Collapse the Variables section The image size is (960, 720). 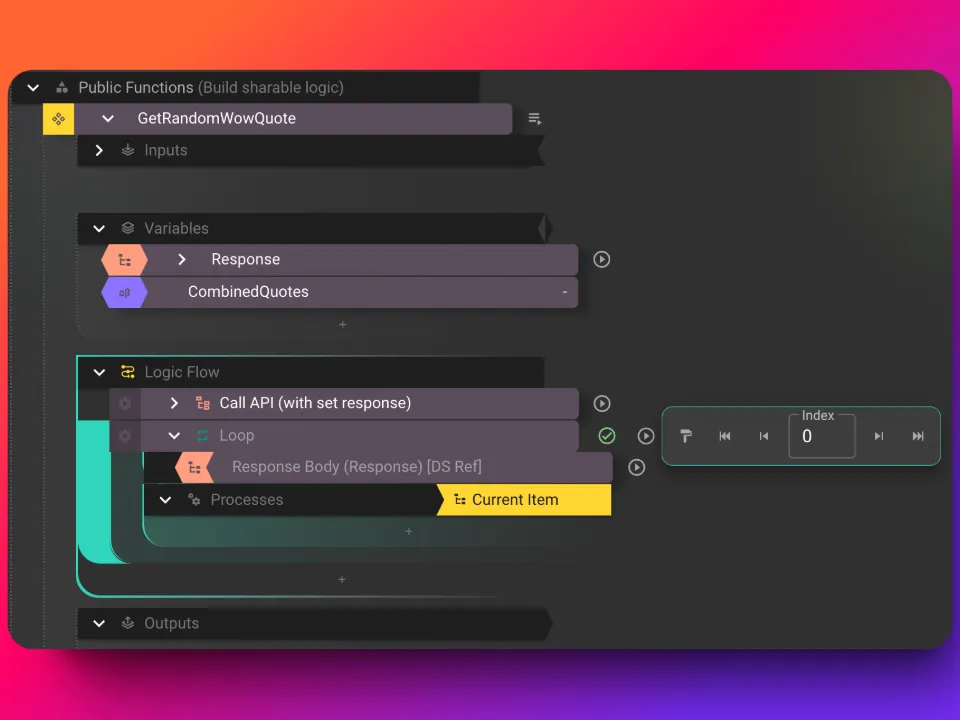coord(99,228)
